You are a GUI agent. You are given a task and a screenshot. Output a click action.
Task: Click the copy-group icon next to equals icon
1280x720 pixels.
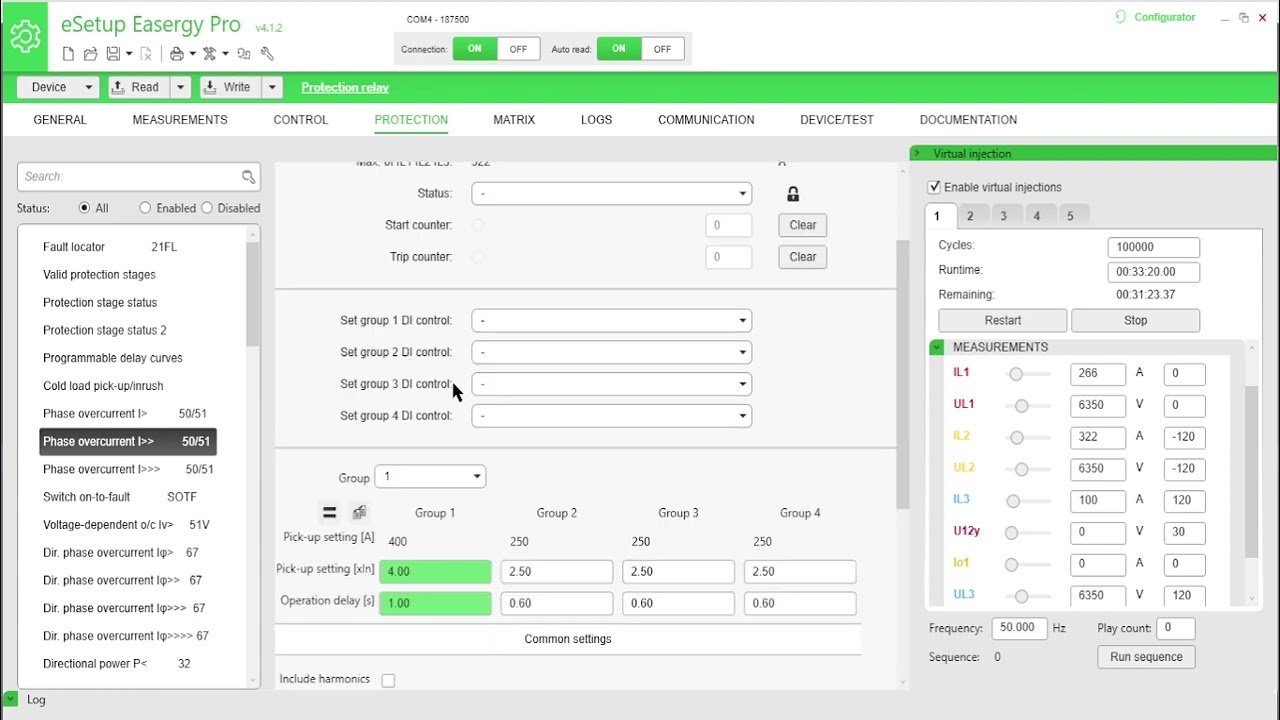pos(359,513)
